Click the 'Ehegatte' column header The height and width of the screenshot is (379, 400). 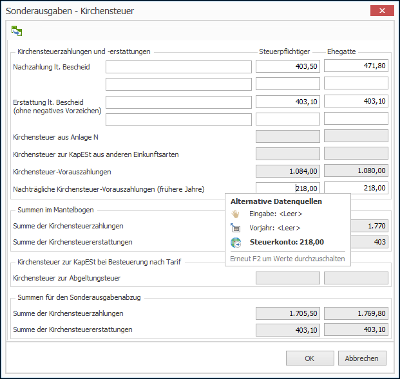pos(342,52)
